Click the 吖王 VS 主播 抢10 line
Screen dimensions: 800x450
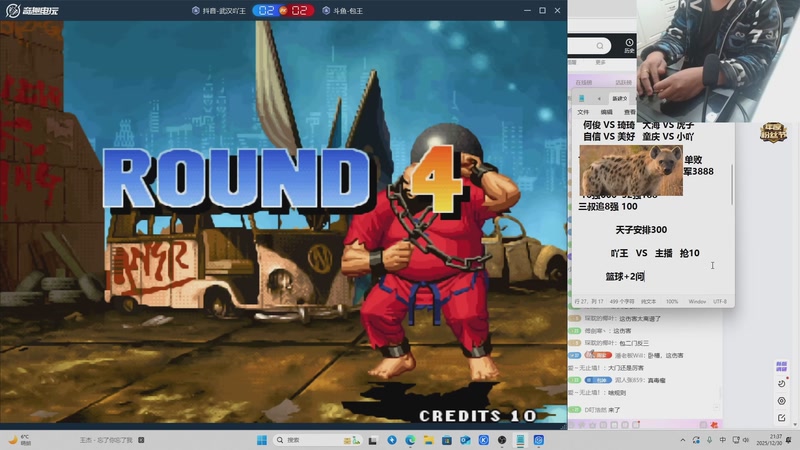click(655, 253)
